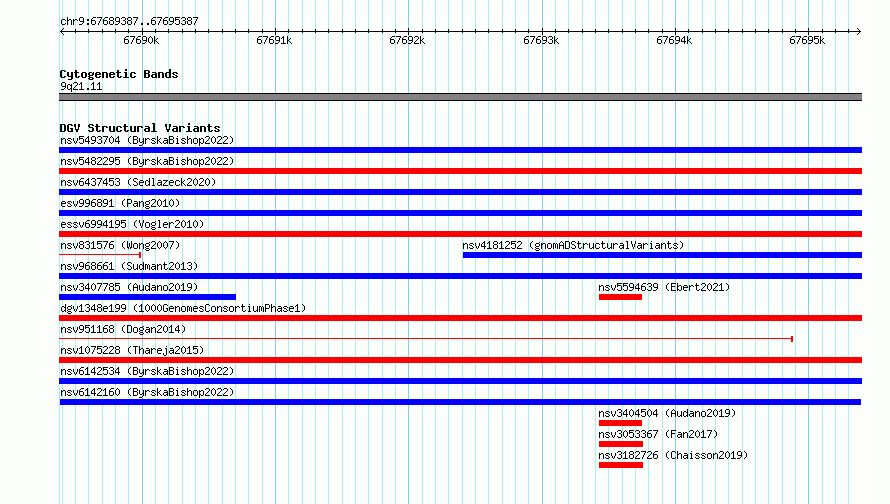
Task: Click the 67692k ruler label
Action: tap(407, 40)
